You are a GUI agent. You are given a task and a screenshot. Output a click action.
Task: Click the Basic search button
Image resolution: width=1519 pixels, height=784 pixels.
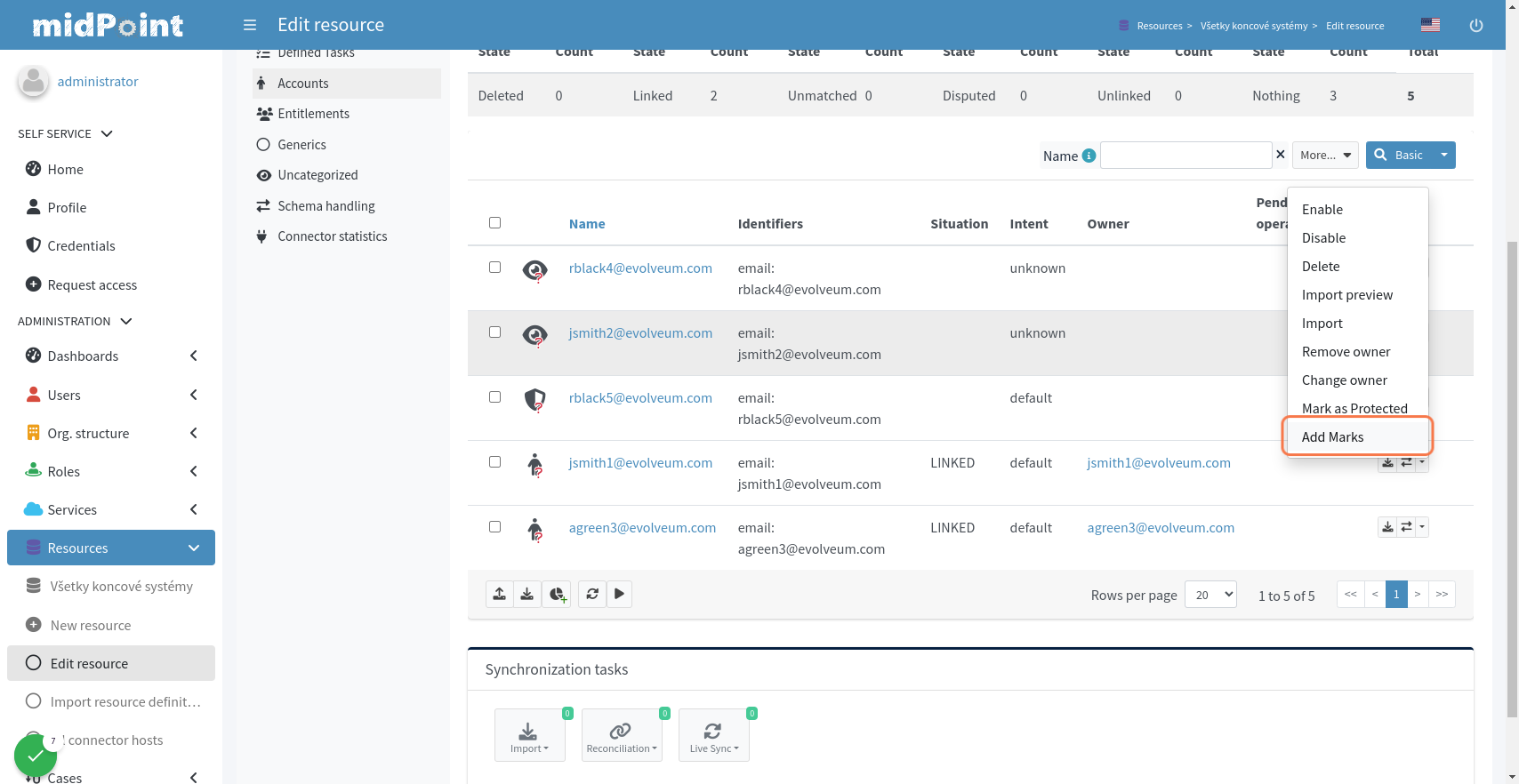[x=1400, y=155]
